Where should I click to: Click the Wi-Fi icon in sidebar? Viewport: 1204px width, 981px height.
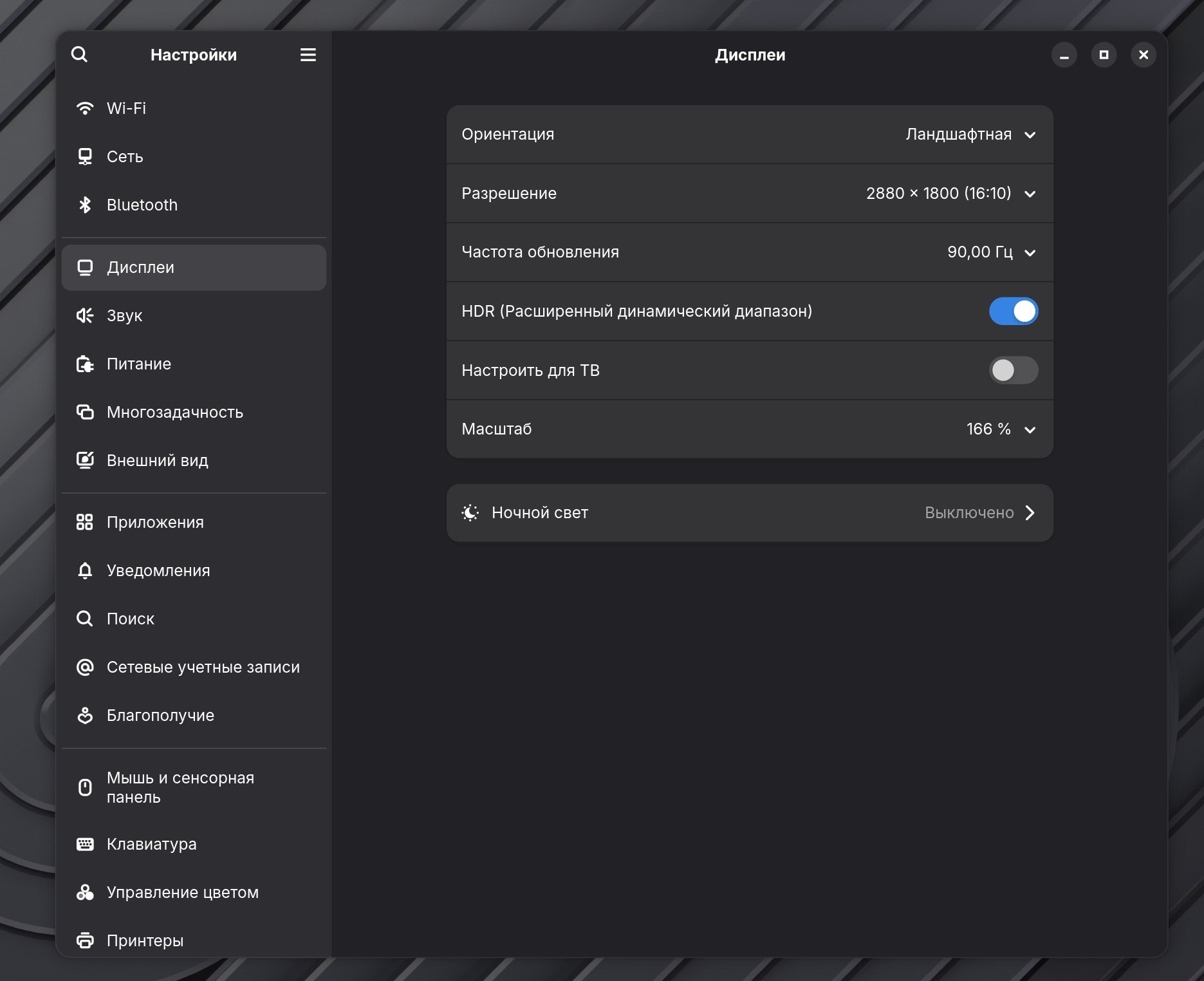[x=85, y=108]
